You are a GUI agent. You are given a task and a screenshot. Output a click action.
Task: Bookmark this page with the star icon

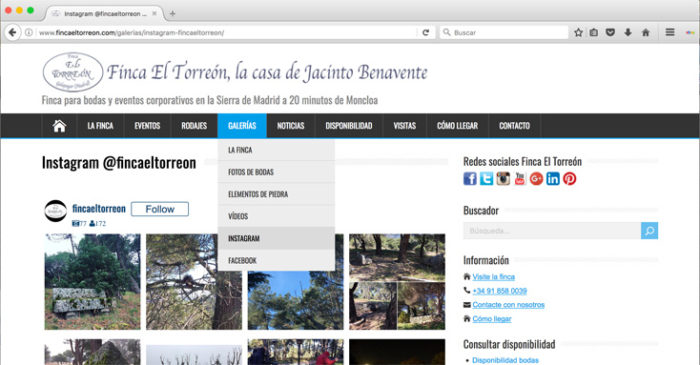point(578,33)
